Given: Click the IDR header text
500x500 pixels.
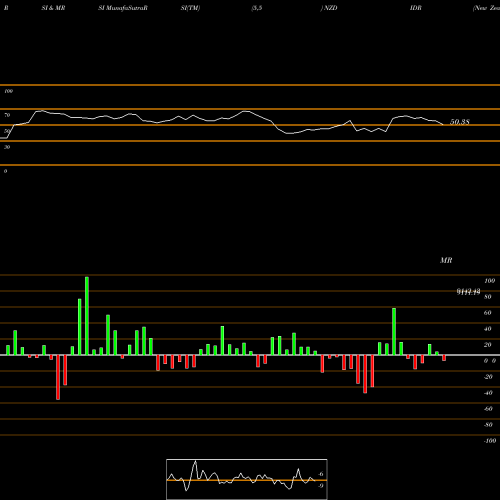Looking at the screenshot, I should 416,8.
